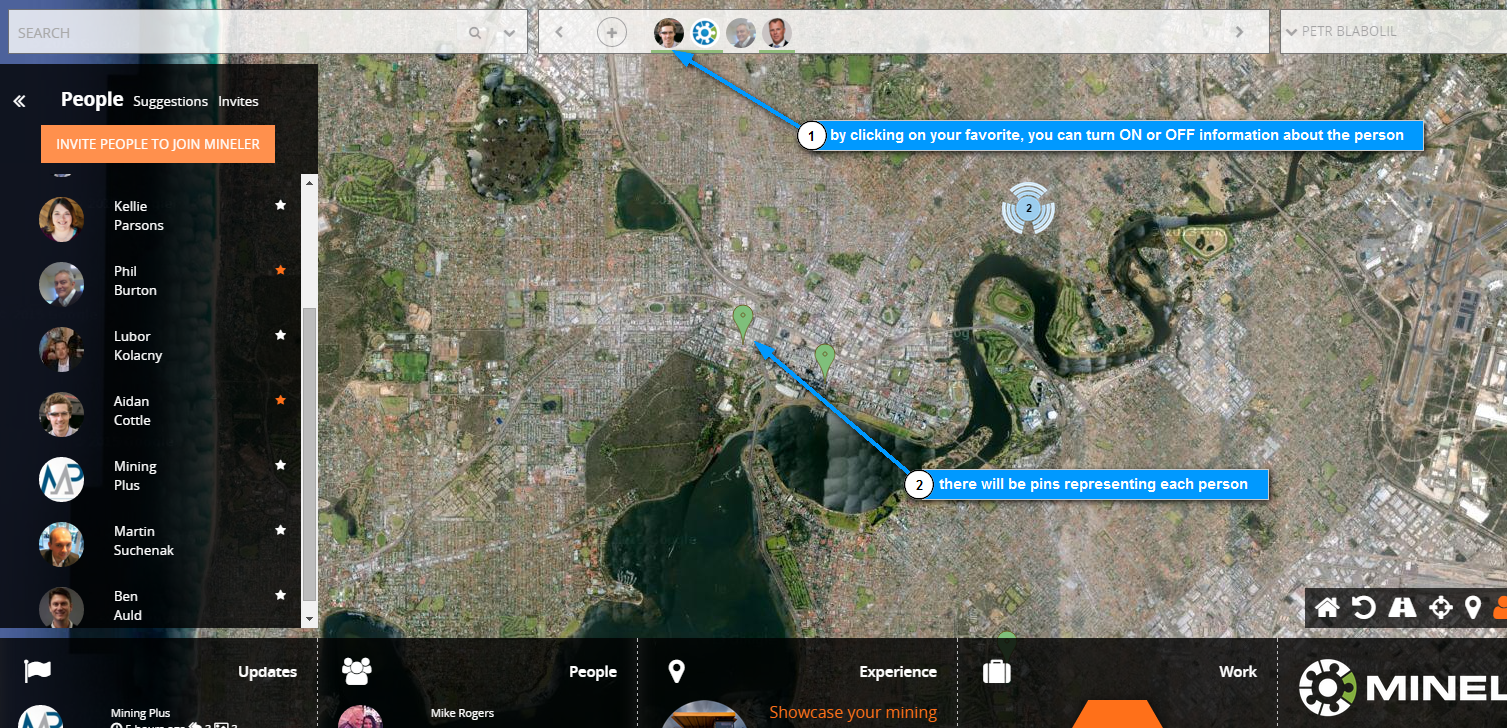Click the add favorite plus icon

click(612, 32)
